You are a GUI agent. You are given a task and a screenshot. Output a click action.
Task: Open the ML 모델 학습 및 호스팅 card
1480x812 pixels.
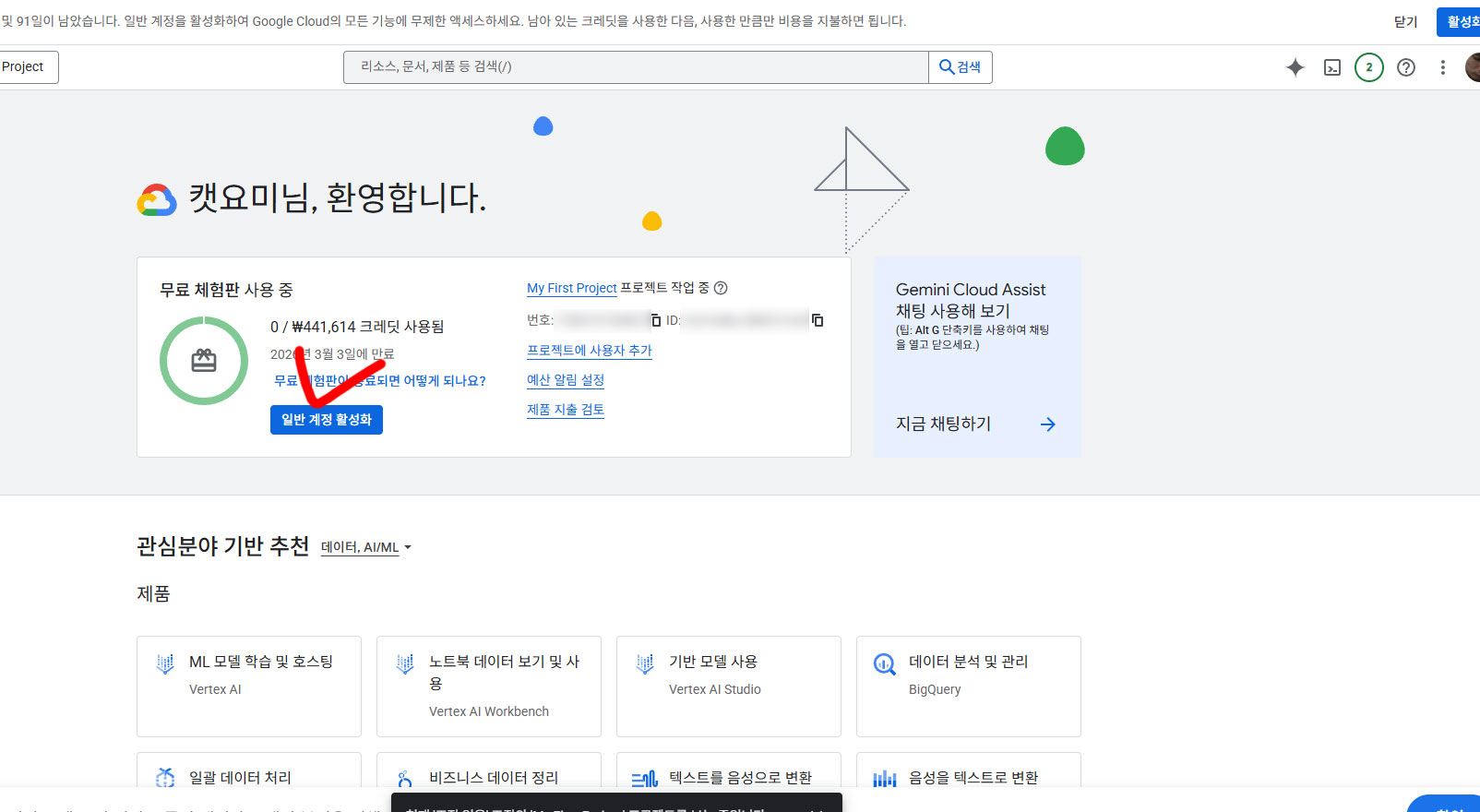(x=249, y=687)
